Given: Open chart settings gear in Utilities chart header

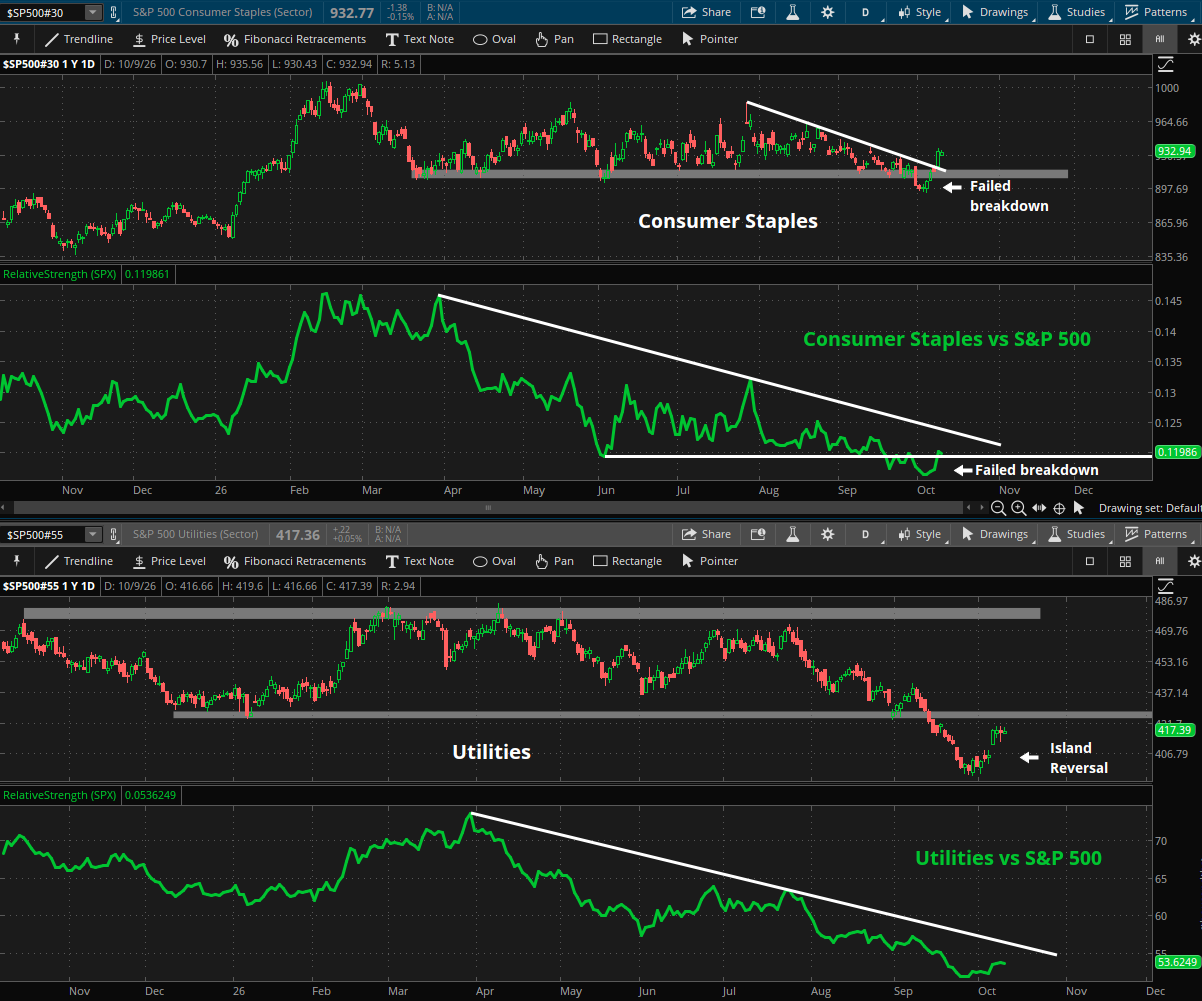Looking at the screenshot, I should (827, 534).
